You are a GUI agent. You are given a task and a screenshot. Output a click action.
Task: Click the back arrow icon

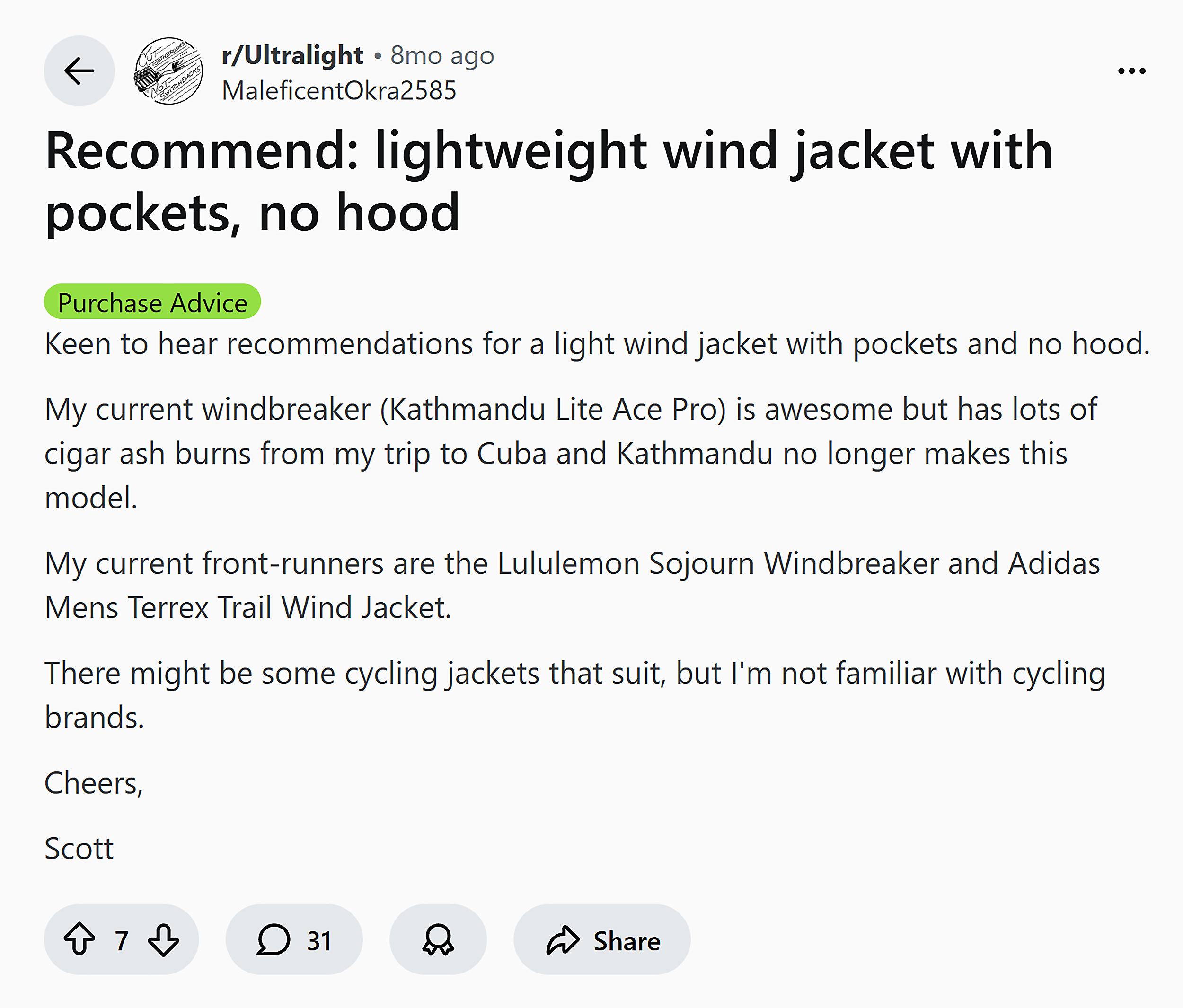coord(79,70)
